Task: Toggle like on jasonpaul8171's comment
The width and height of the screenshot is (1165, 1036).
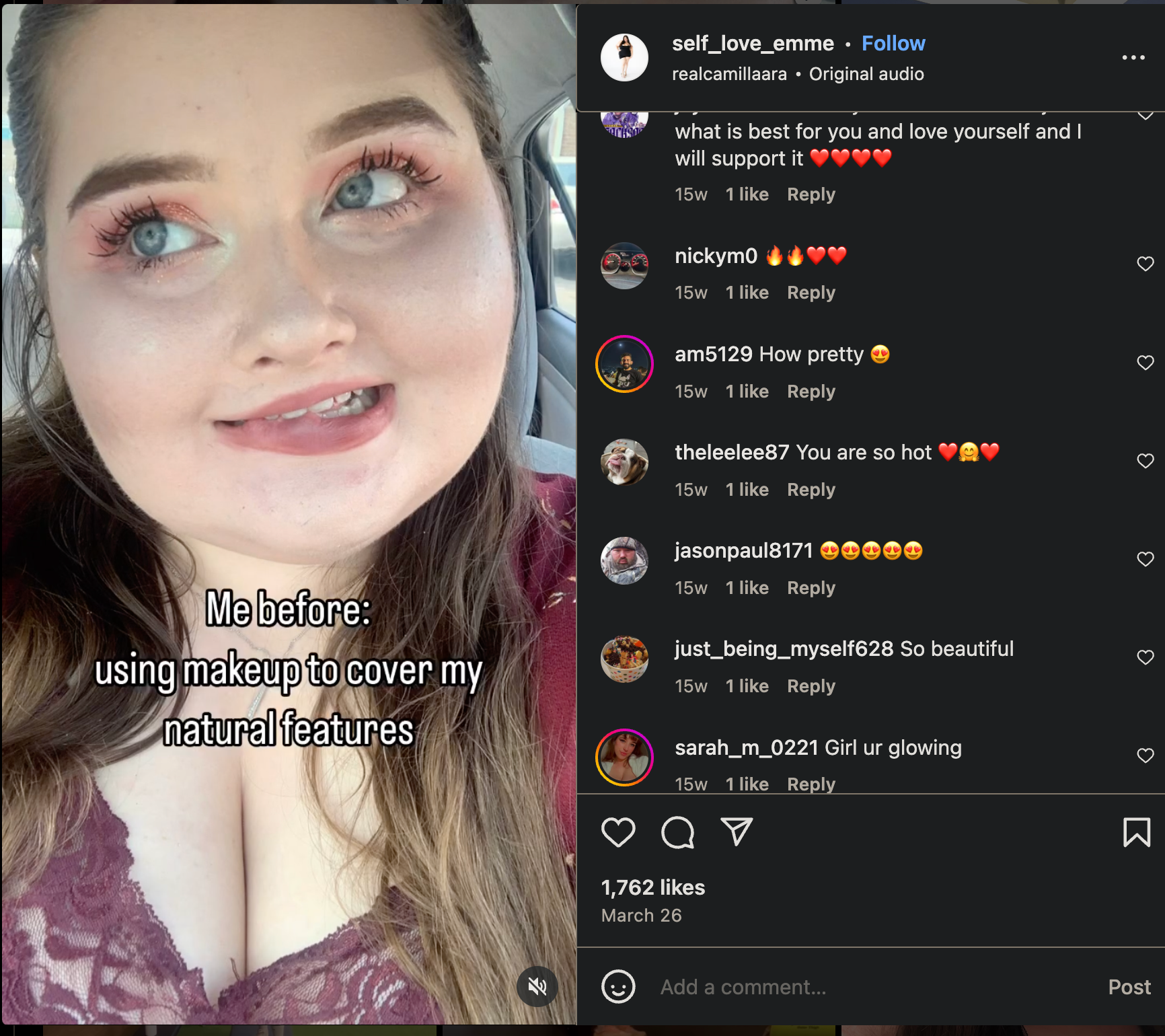Action: 1145,559
